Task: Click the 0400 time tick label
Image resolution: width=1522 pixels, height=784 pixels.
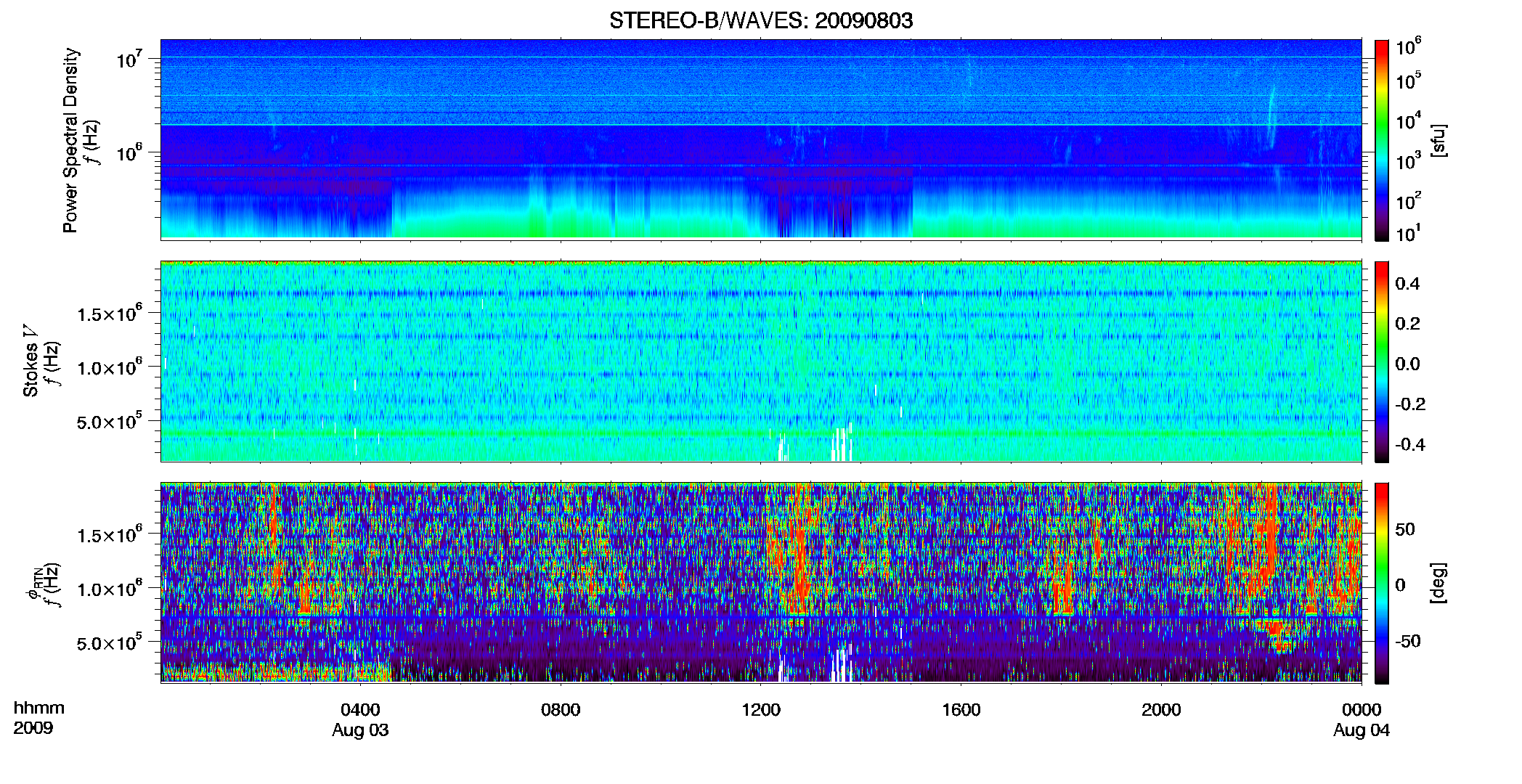Action: tap(360, 710)
